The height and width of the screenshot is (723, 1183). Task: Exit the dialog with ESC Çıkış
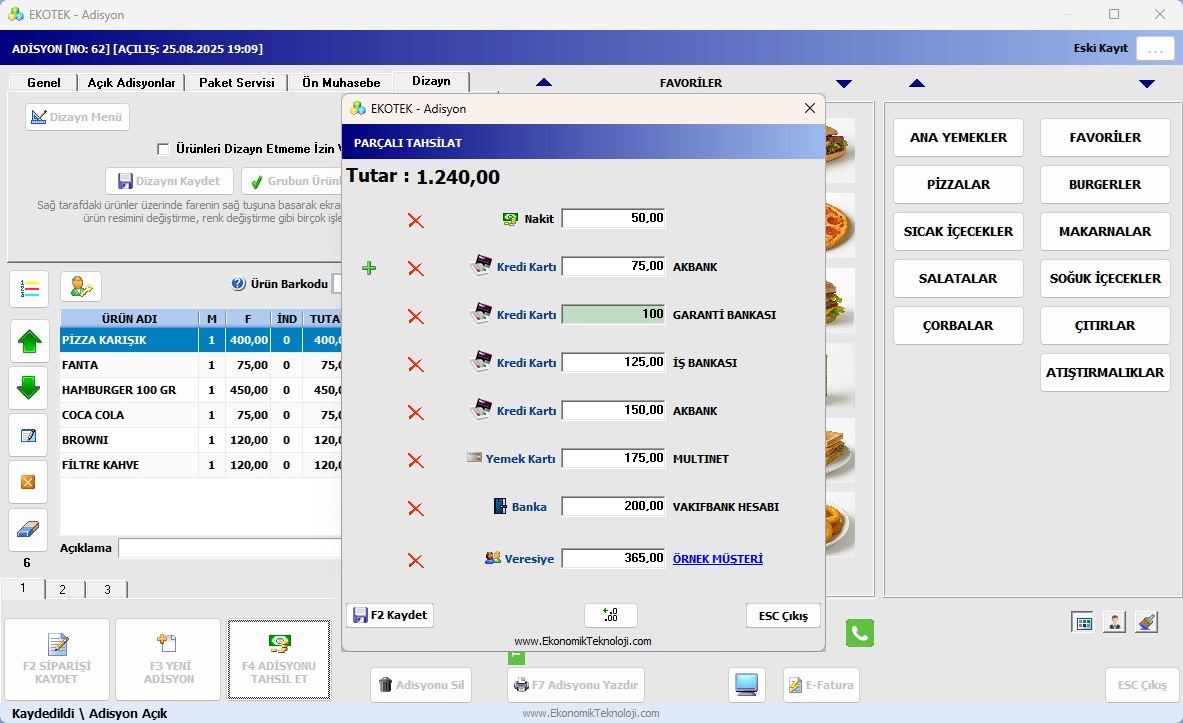pyautogui.click(x=783, y=616)
